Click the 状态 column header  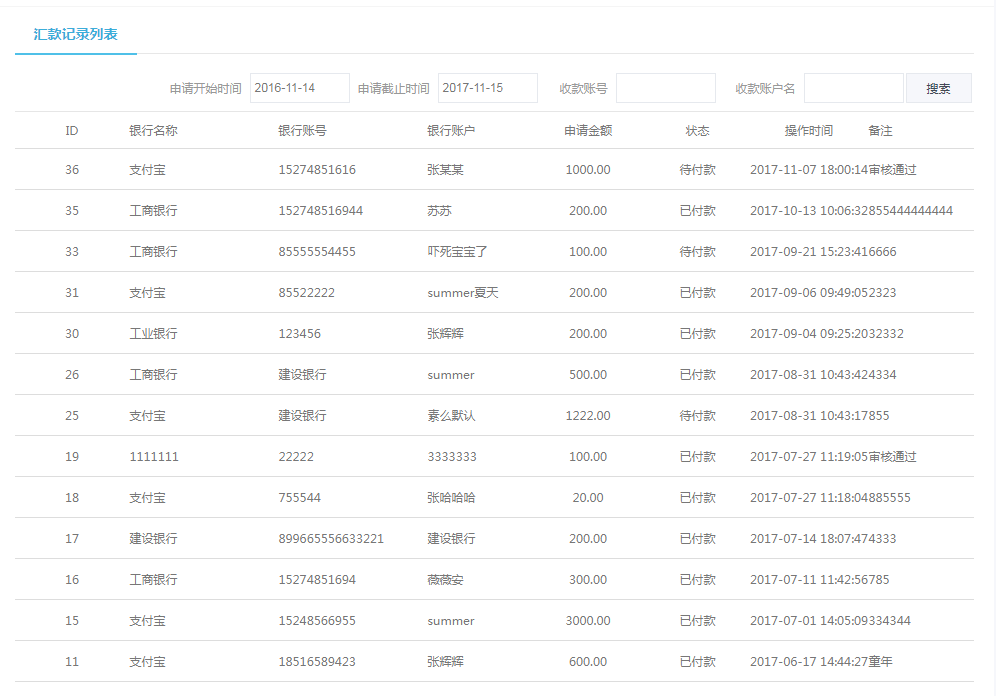[697, 131]
